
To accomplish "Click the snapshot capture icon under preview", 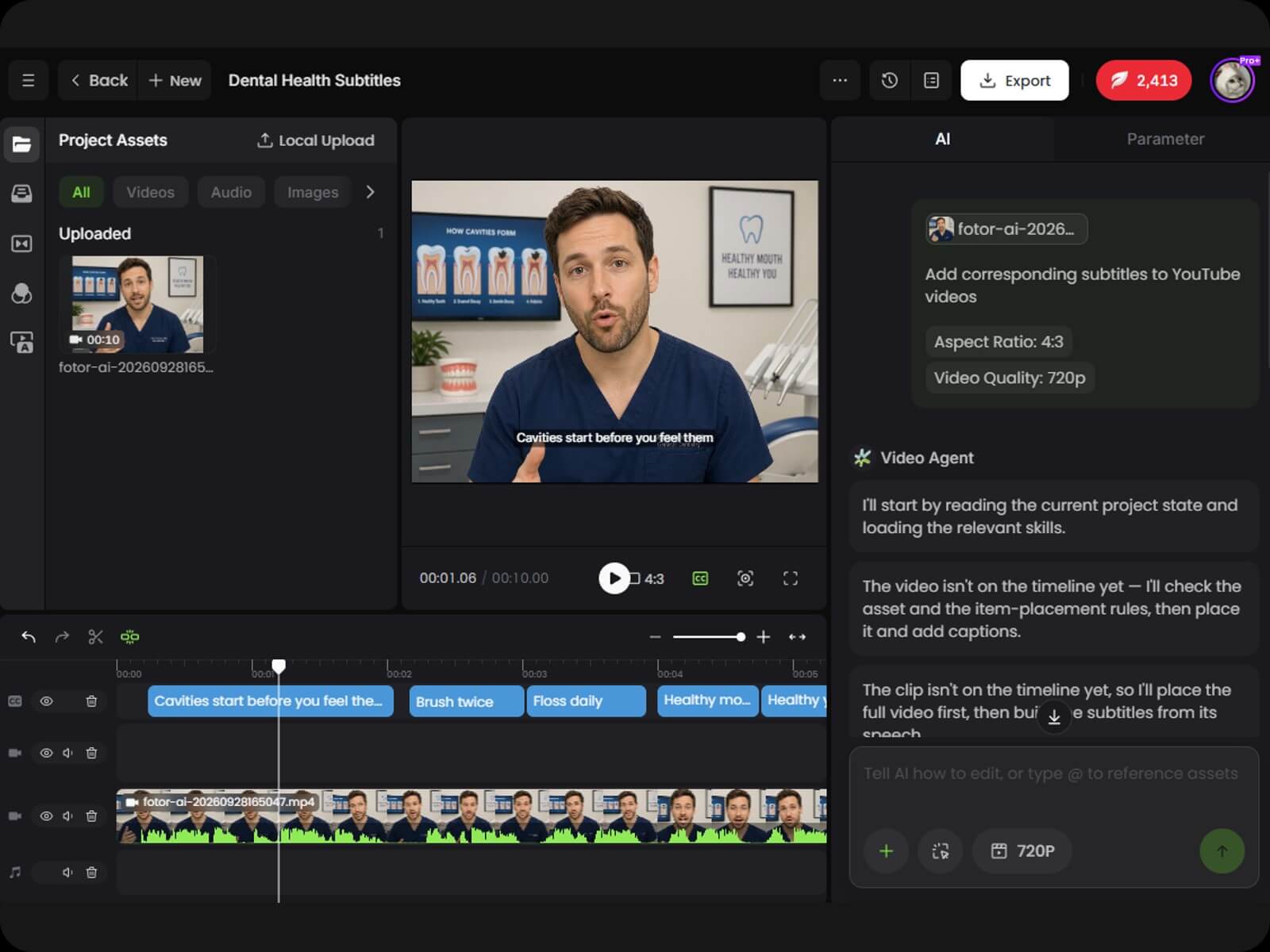I will [x=745, y=578].
